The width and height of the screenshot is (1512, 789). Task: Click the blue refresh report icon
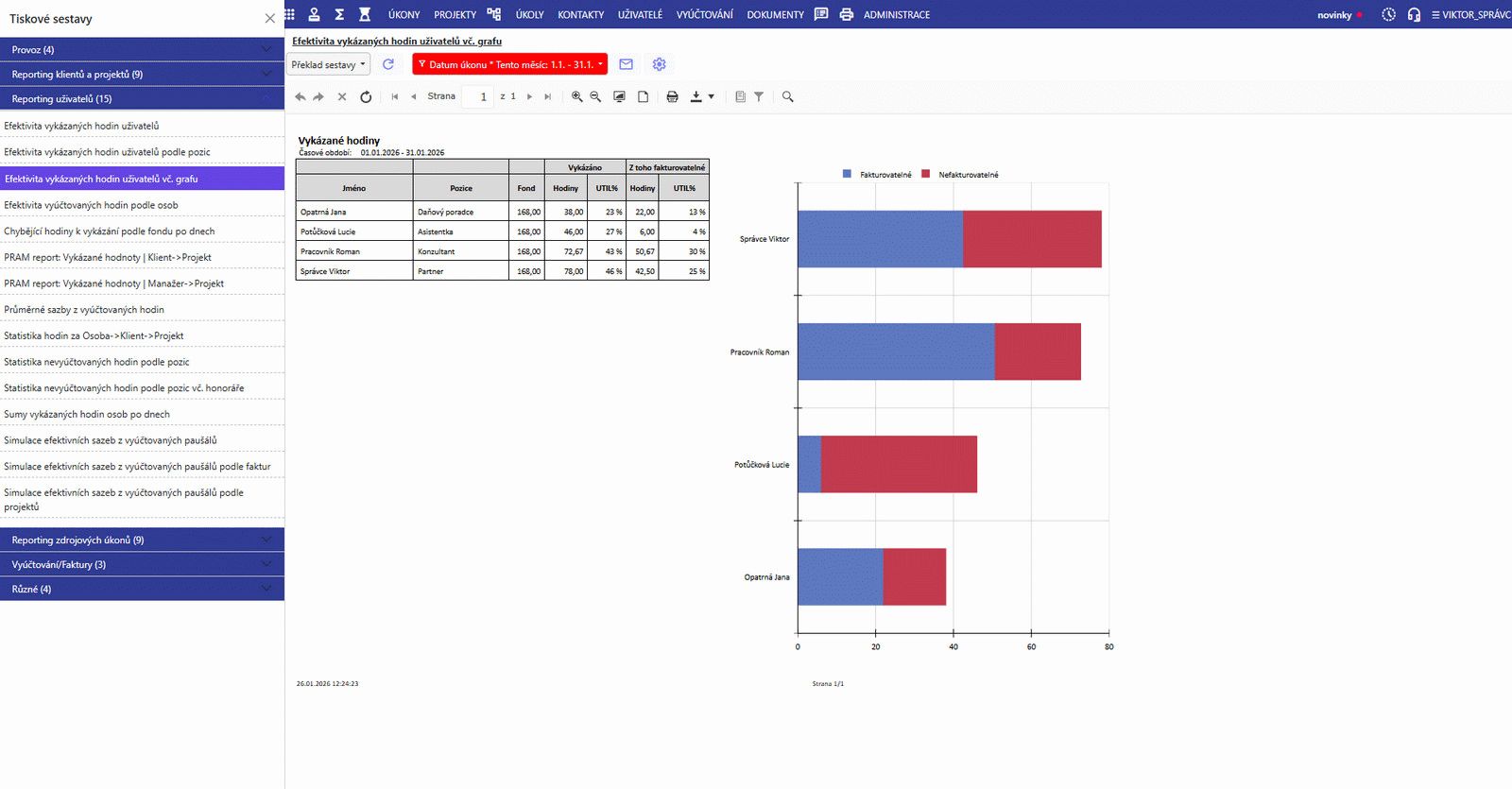387,64
